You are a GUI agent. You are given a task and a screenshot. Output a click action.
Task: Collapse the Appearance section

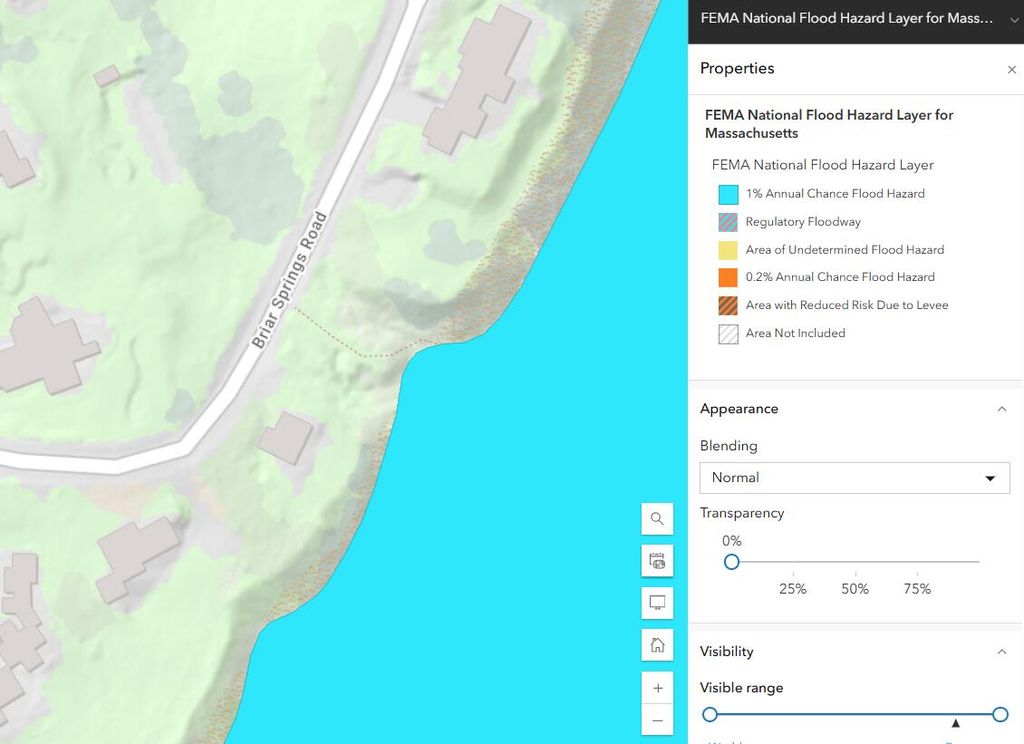click(1002, 409)
